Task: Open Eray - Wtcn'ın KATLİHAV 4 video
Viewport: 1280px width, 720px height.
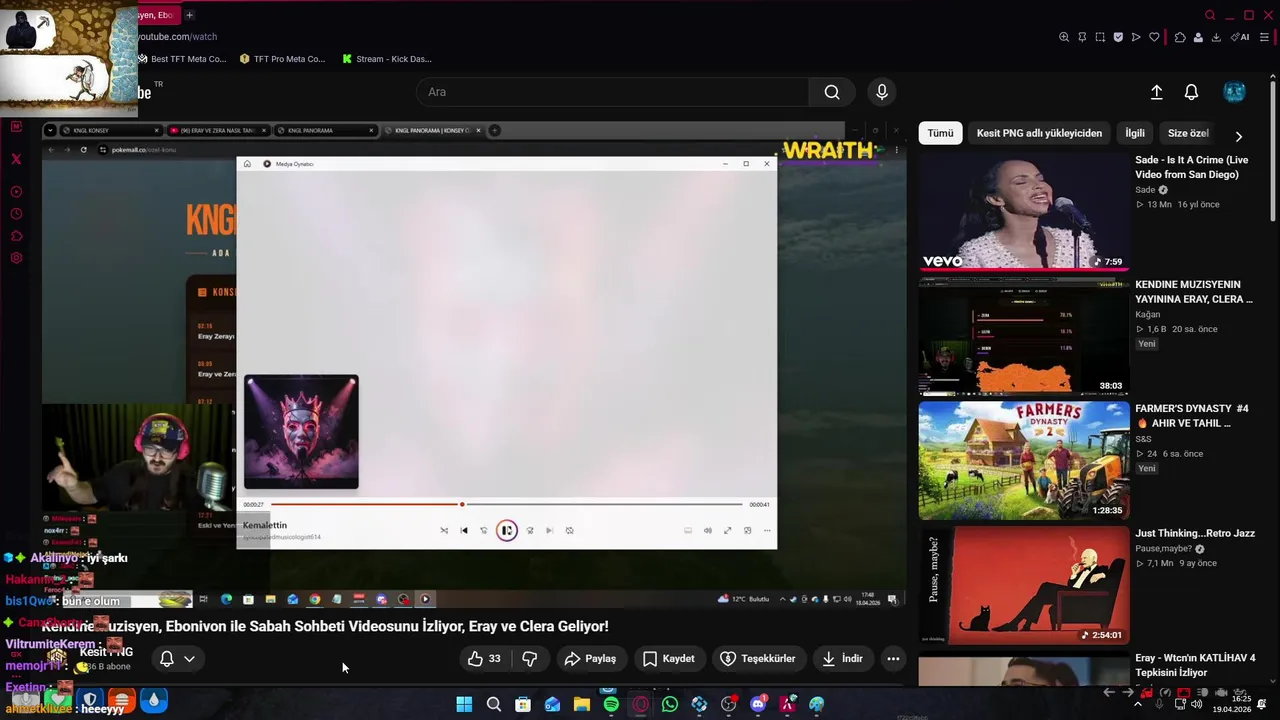Action: point(1195,665)
